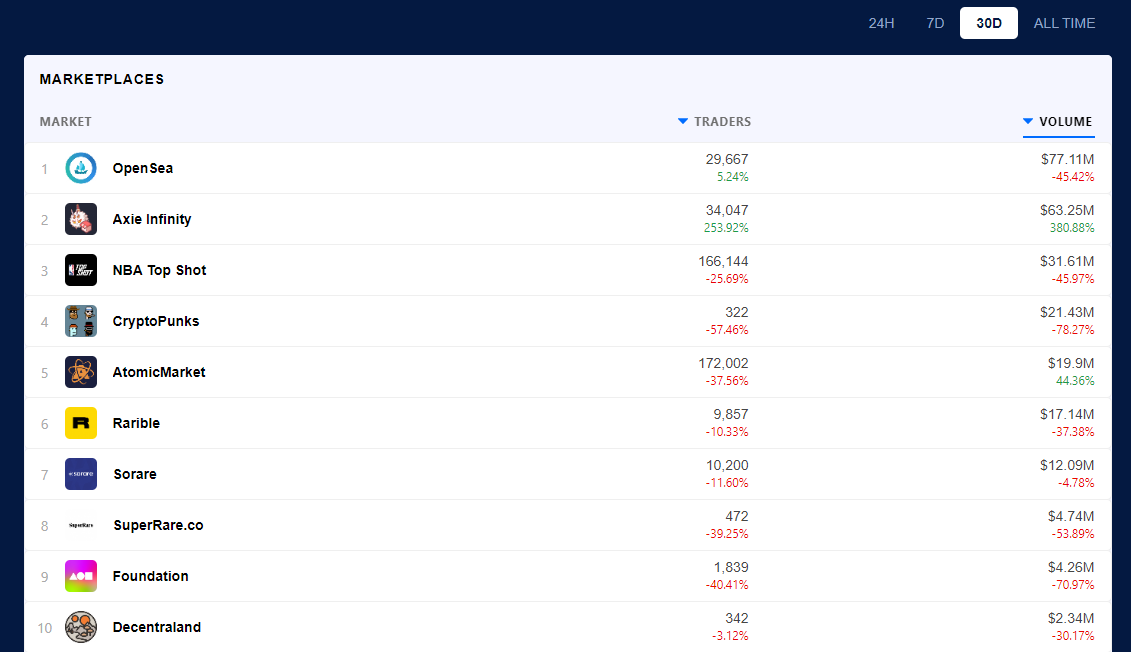Click CryptoPunks traders count 322

[x=737, y=312]
